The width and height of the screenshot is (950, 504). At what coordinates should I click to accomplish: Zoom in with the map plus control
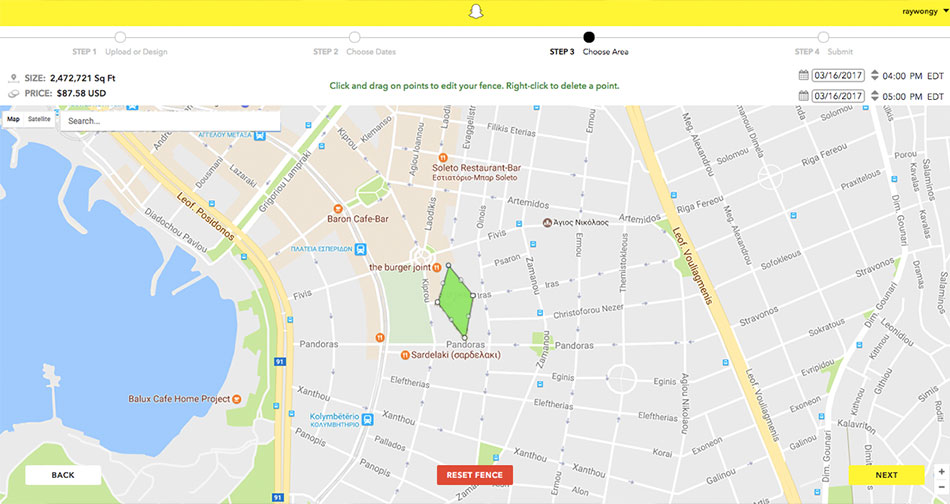(x=942, y=471)
